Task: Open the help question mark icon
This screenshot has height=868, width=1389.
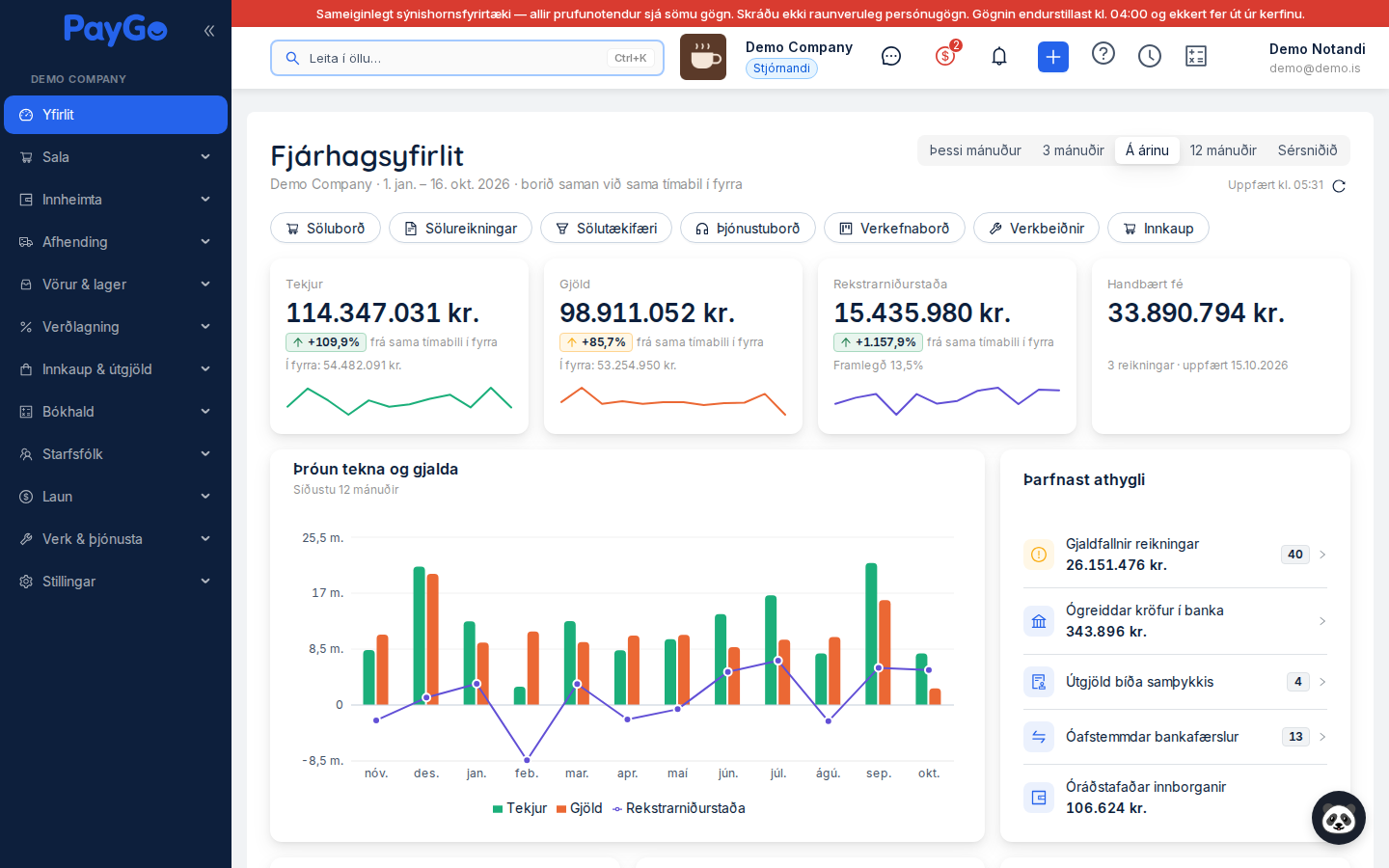Action: [1103, 54]
